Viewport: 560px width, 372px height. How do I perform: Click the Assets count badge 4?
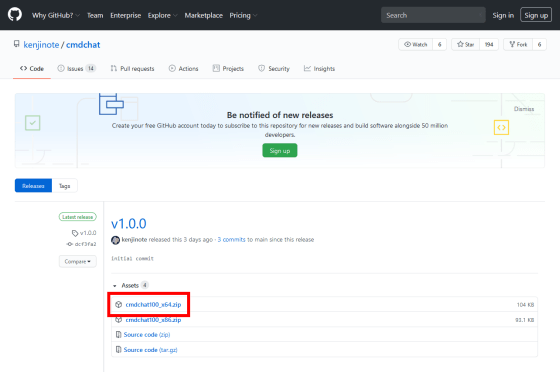pyautogui.click(x=145, y=285)
